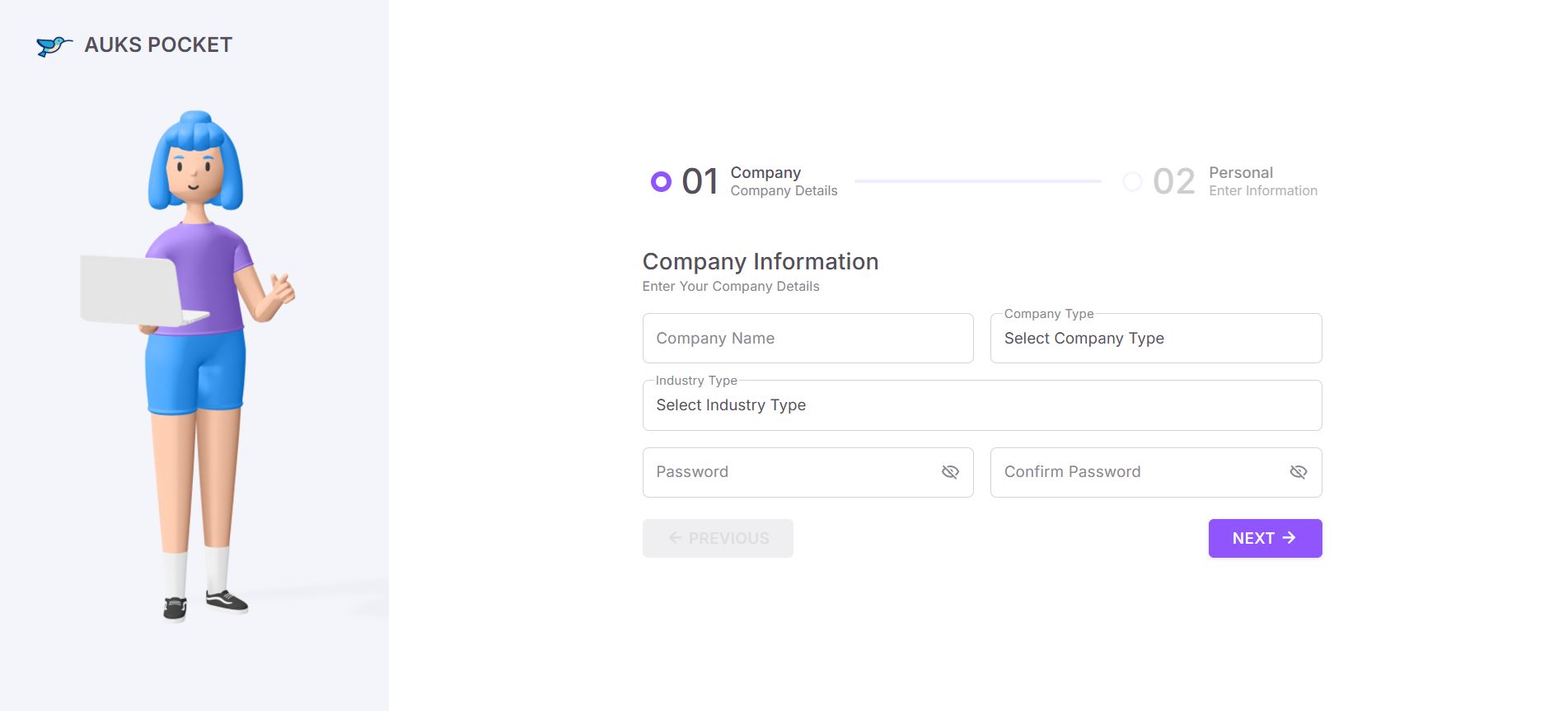The height and width of the screenshot is (711, 1568).
Task: Select the purple step 01 circle indicator
Action: (661, 181)
